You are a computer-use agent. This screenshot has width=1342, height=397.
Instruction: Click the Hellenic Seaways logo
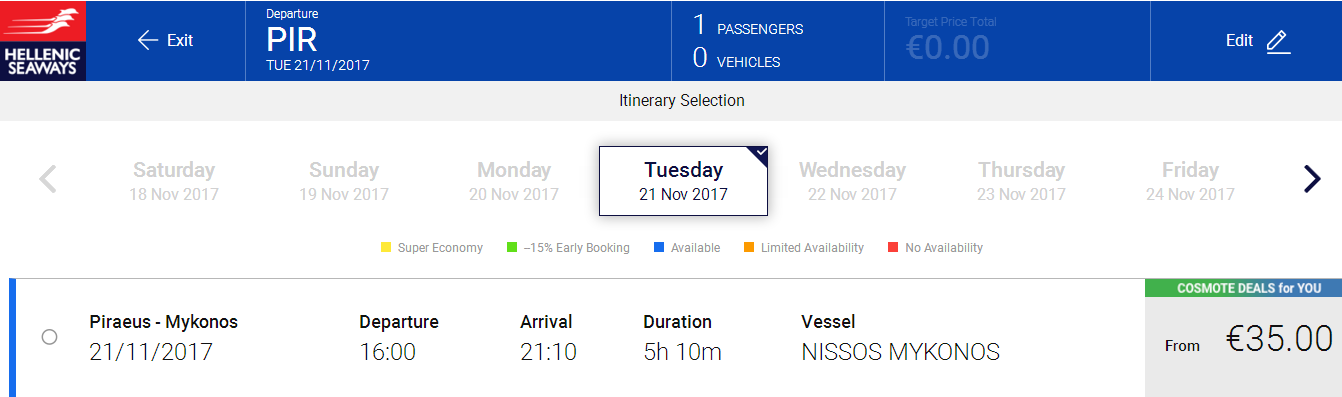(x=43, y=40)
